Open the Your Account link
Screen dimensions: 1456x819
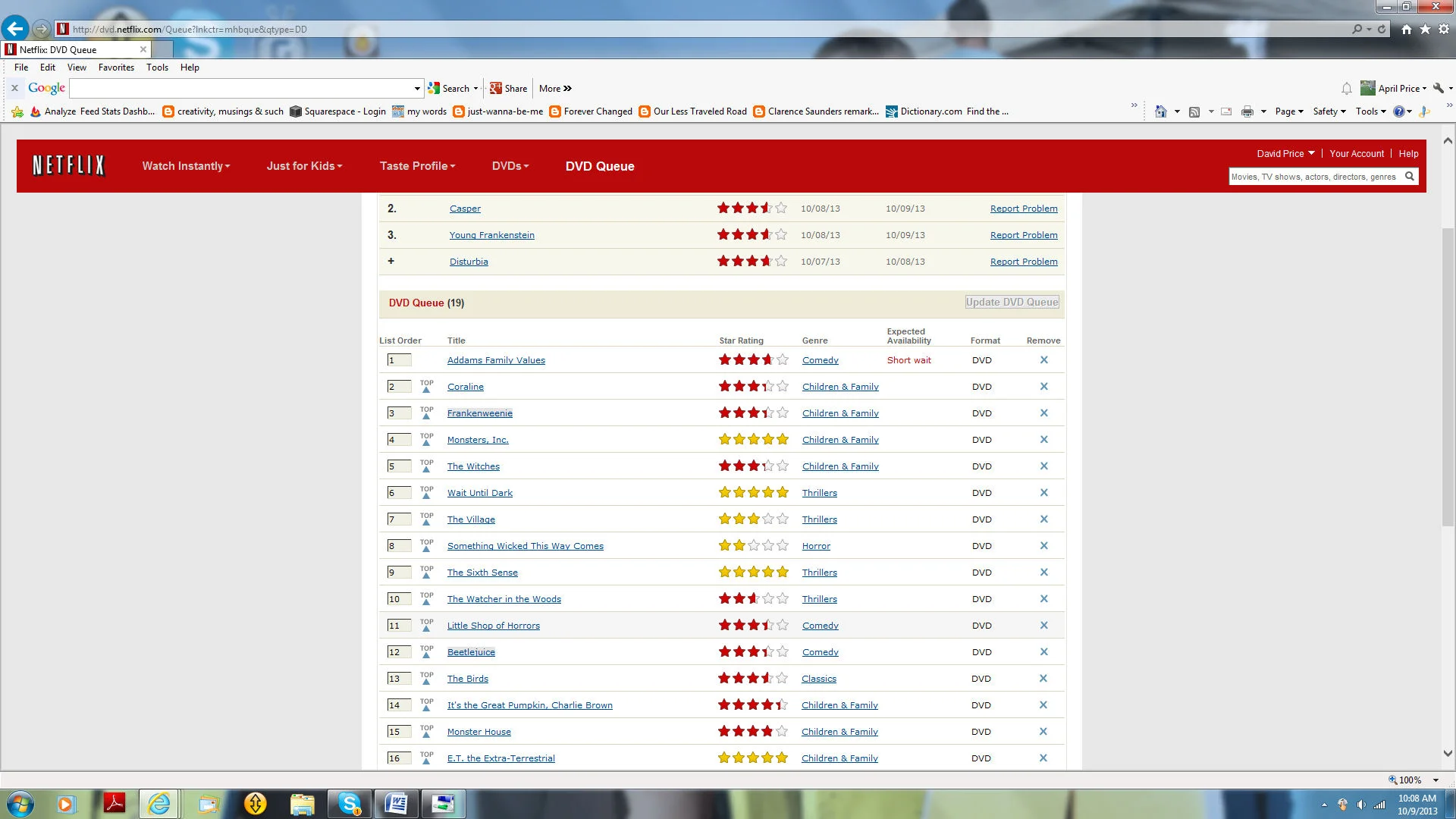[x=1357, y=153]
